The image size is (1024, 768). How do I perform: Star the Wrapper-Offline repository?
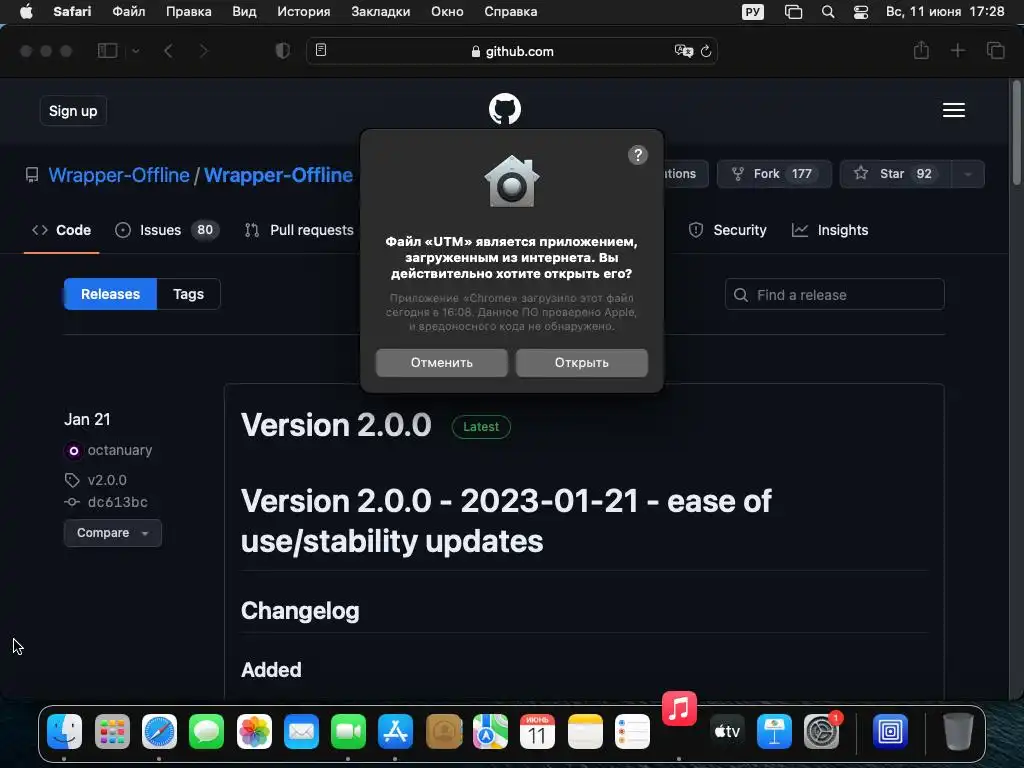tap(895, 174)
